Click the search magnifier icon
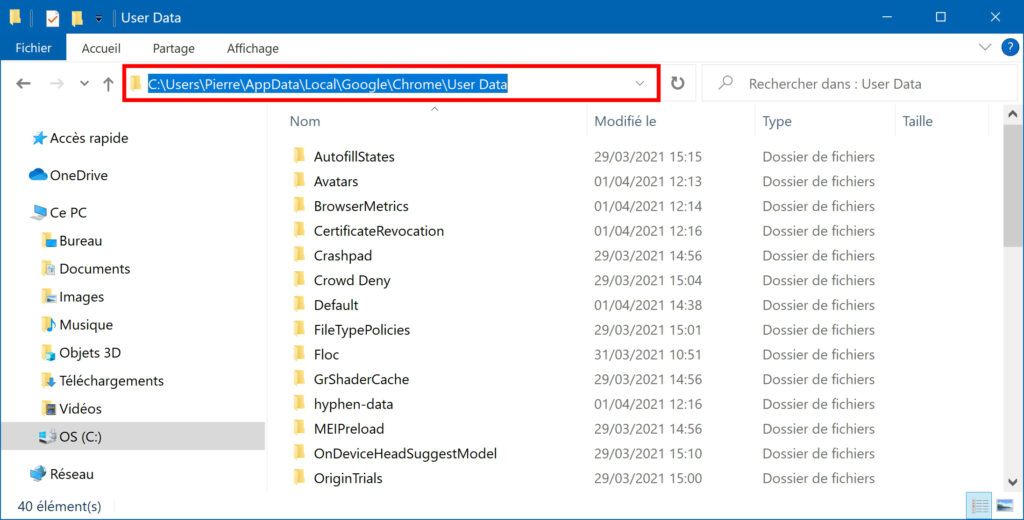This screenshot has height=520, width=1024. click(726, 83)
